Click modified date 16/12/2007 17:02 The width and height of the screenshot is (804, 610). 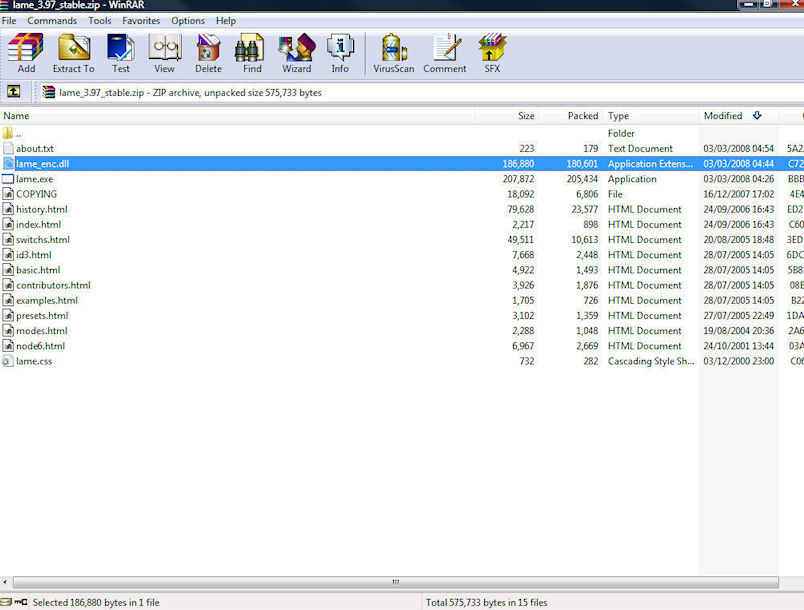[738, 194]
